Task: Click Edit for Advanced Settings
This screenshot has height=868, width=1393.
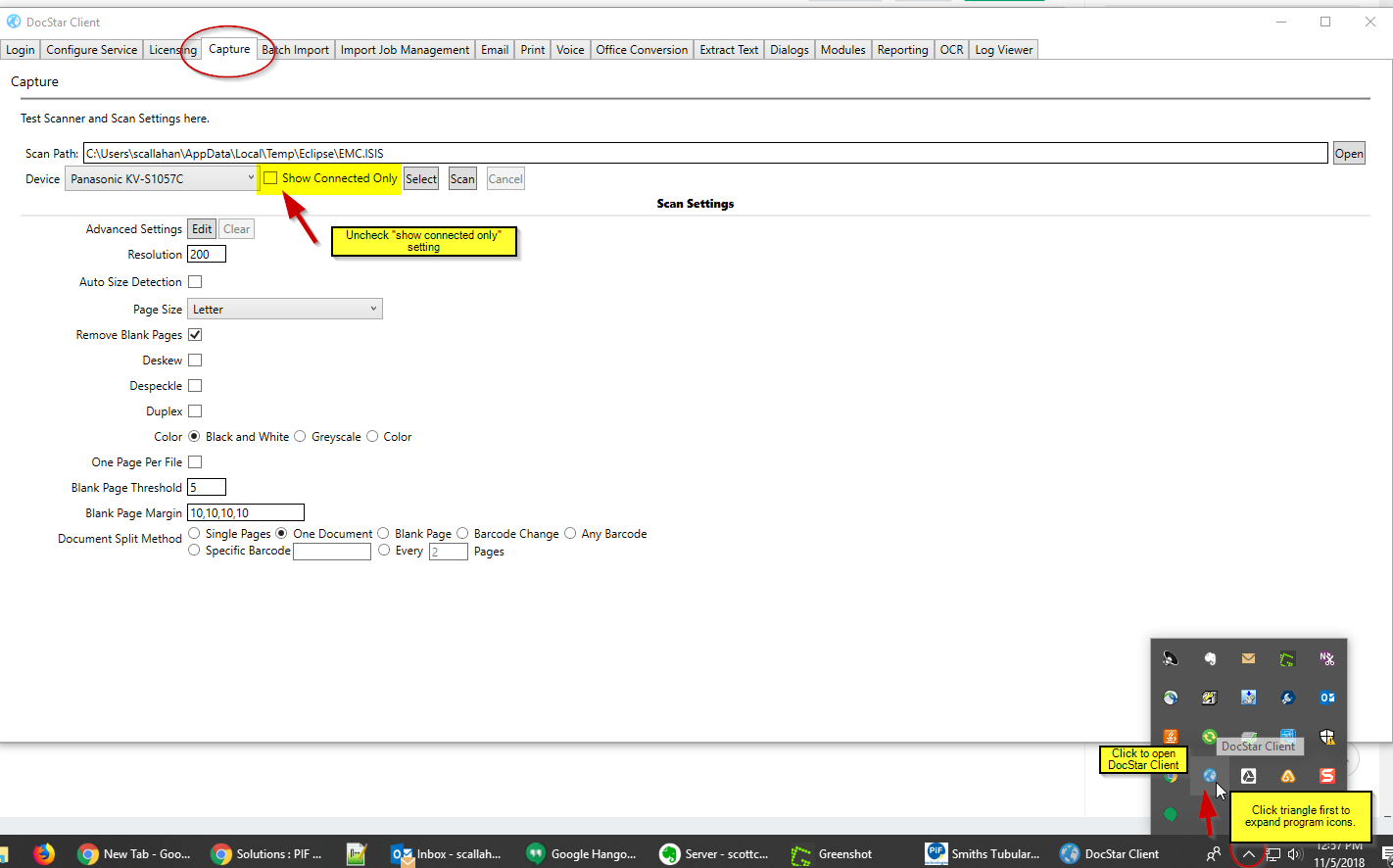Action: click(x=202, y=229)
